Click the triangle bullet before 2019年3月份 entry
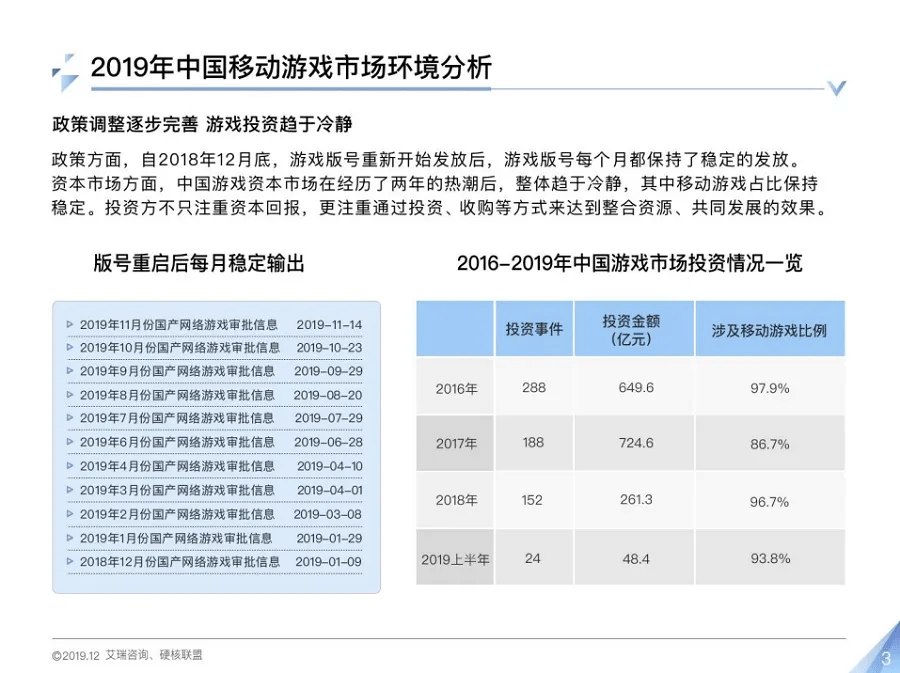 [x=70, y=490]
